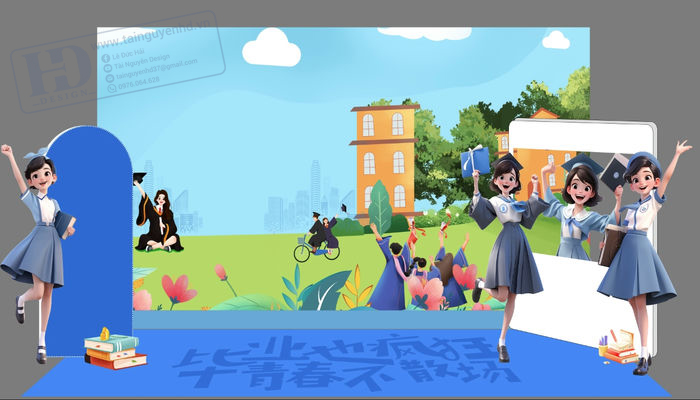Select the Chinese graduation text on the blue floor
The width and height of the screenshot is (700, 400).
[x=344, y=362]
